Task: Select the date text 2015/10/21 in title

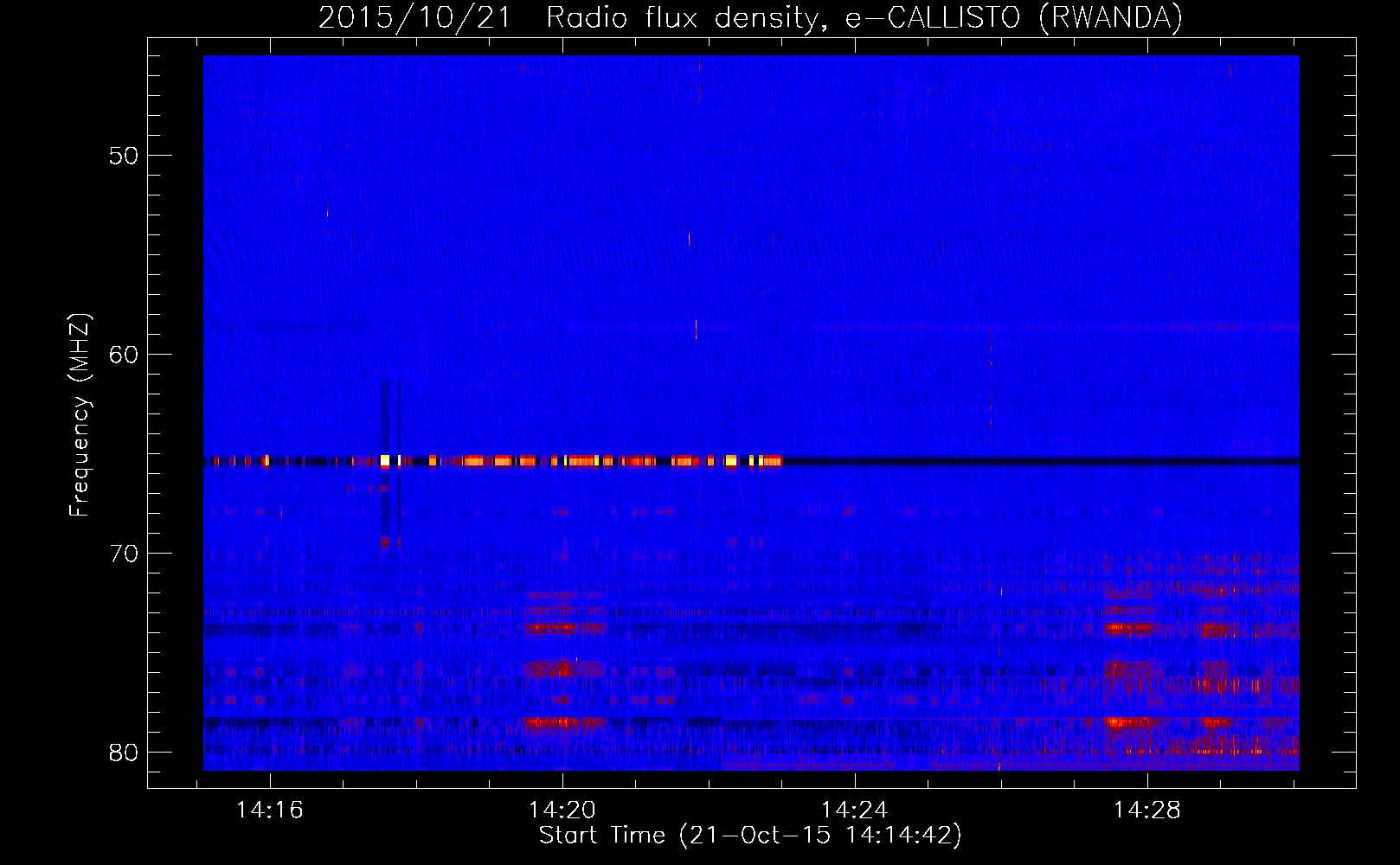Action: pyautogui.click(x=415, y=17)
